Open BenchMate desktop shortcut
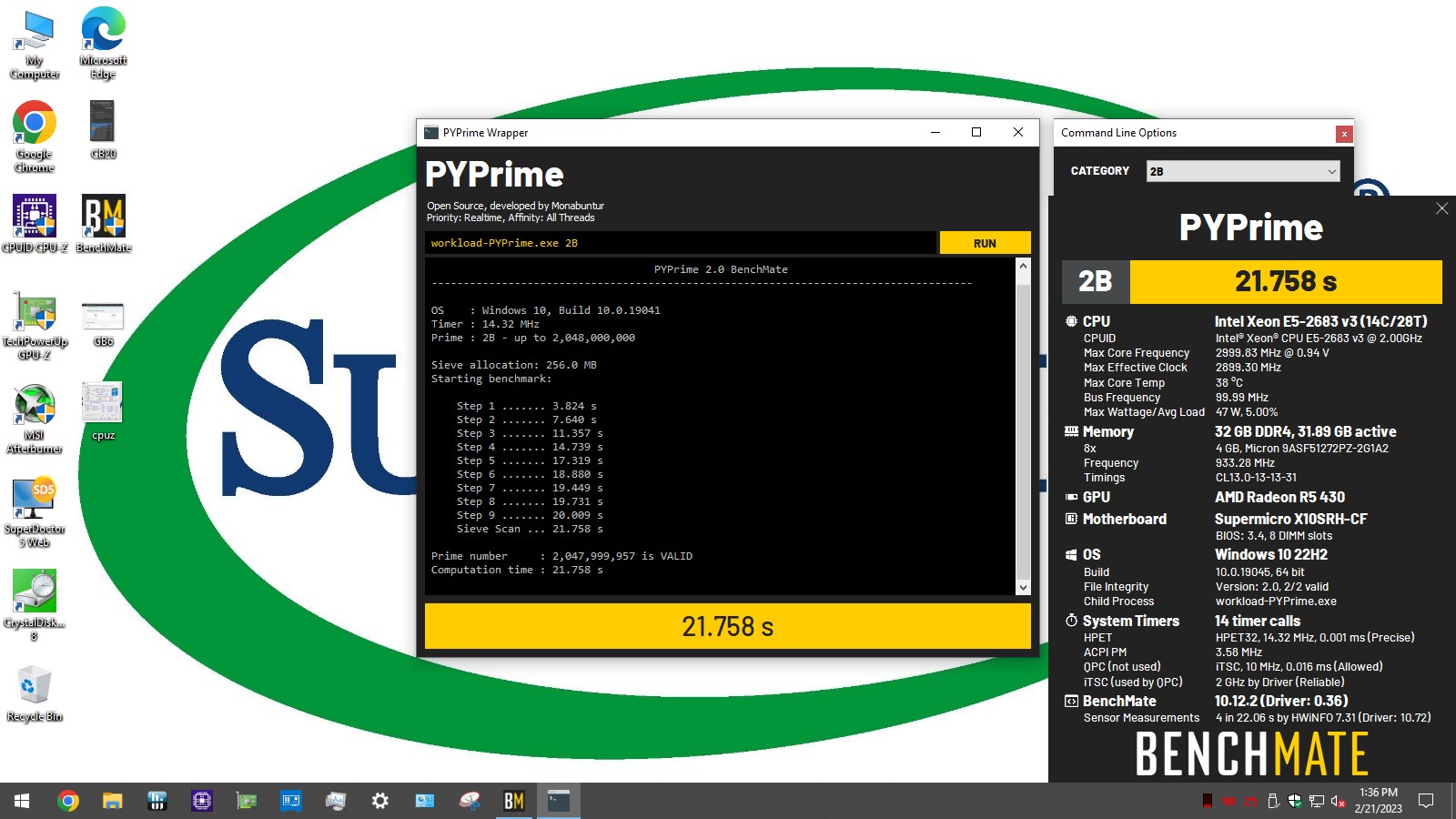The image size is (1456, 819). 103,224
